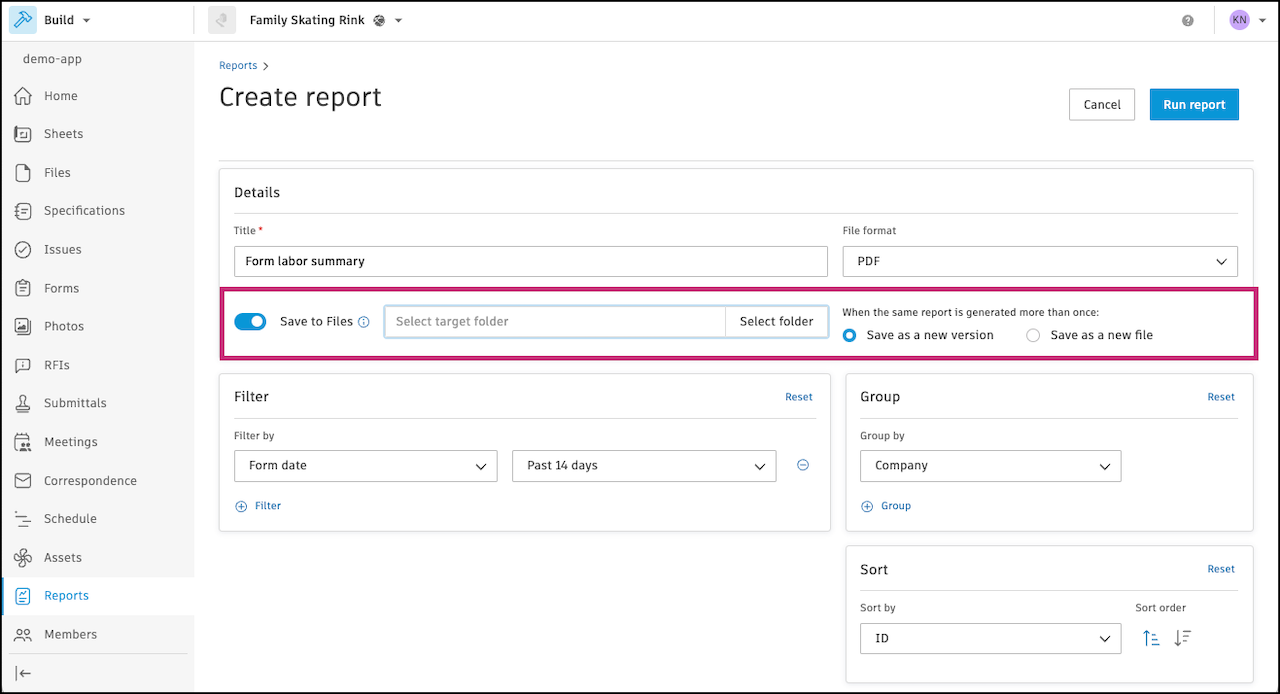The image size is (1280, 694).
Task: Click the Build hammer product icon
Action: click(23, 20)
